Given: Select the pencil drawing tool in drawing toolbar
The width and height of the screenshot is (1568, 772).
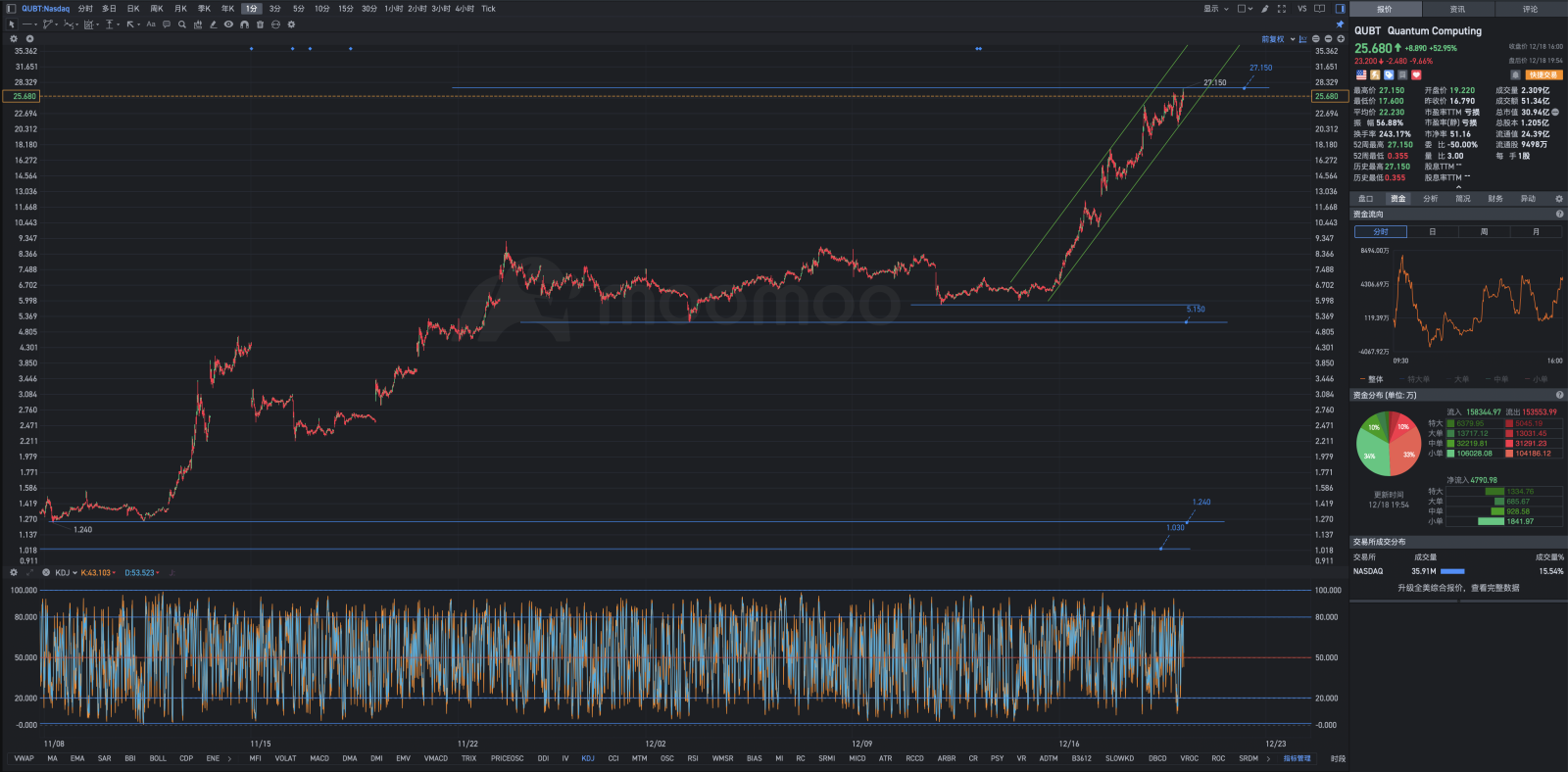Looking at the screenshot, I should click(x=213, y=24).
